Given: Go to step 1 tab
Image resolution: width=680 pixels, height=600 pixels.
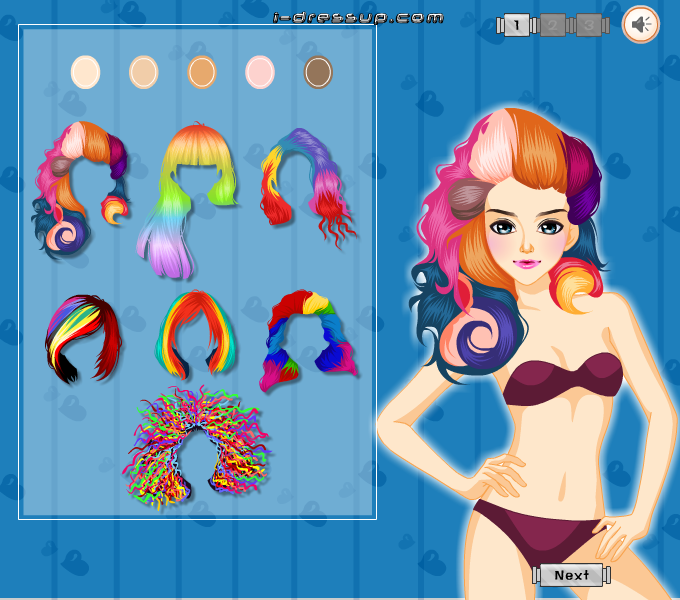Looking at the screenshot, I should pyautogui.click(x=517, y=25).
